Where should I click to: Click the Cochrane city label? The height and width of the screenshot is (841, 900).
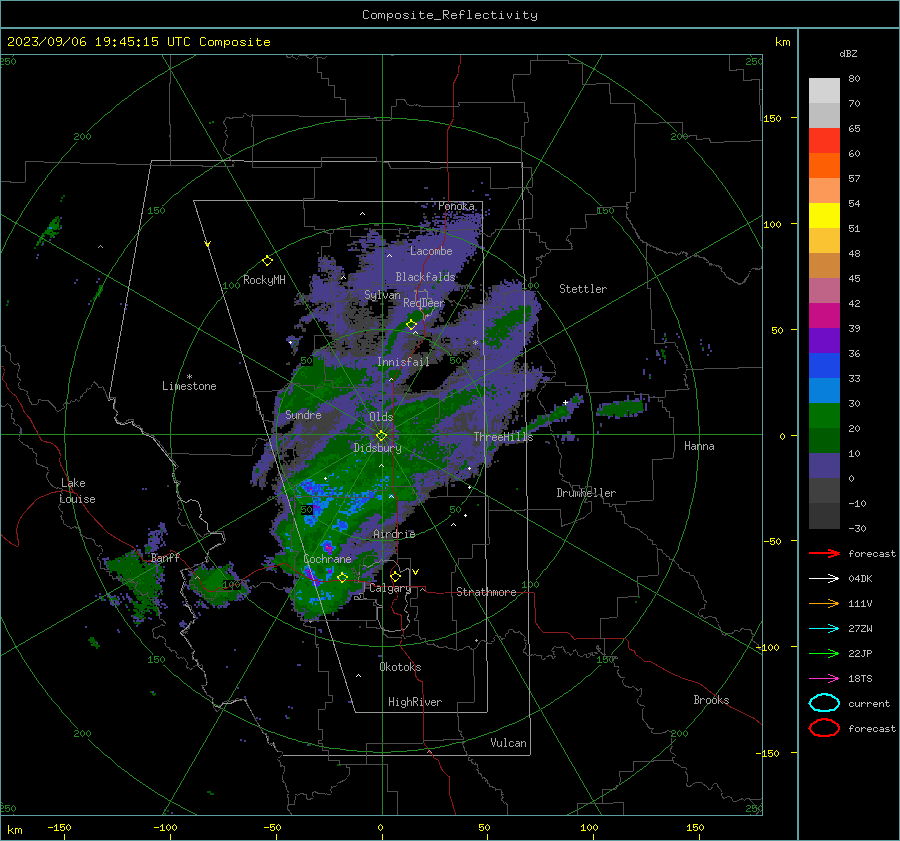(327, 559)
